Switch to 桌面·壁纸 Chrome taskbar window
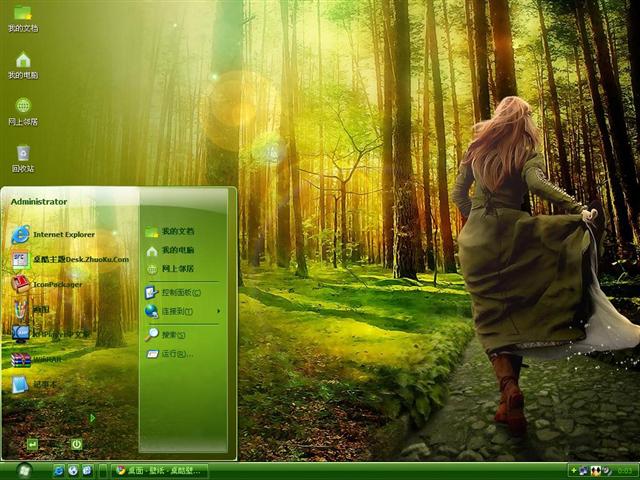Image resolution: width=640 pixels, height=480 pixels. tap(160, 471)
